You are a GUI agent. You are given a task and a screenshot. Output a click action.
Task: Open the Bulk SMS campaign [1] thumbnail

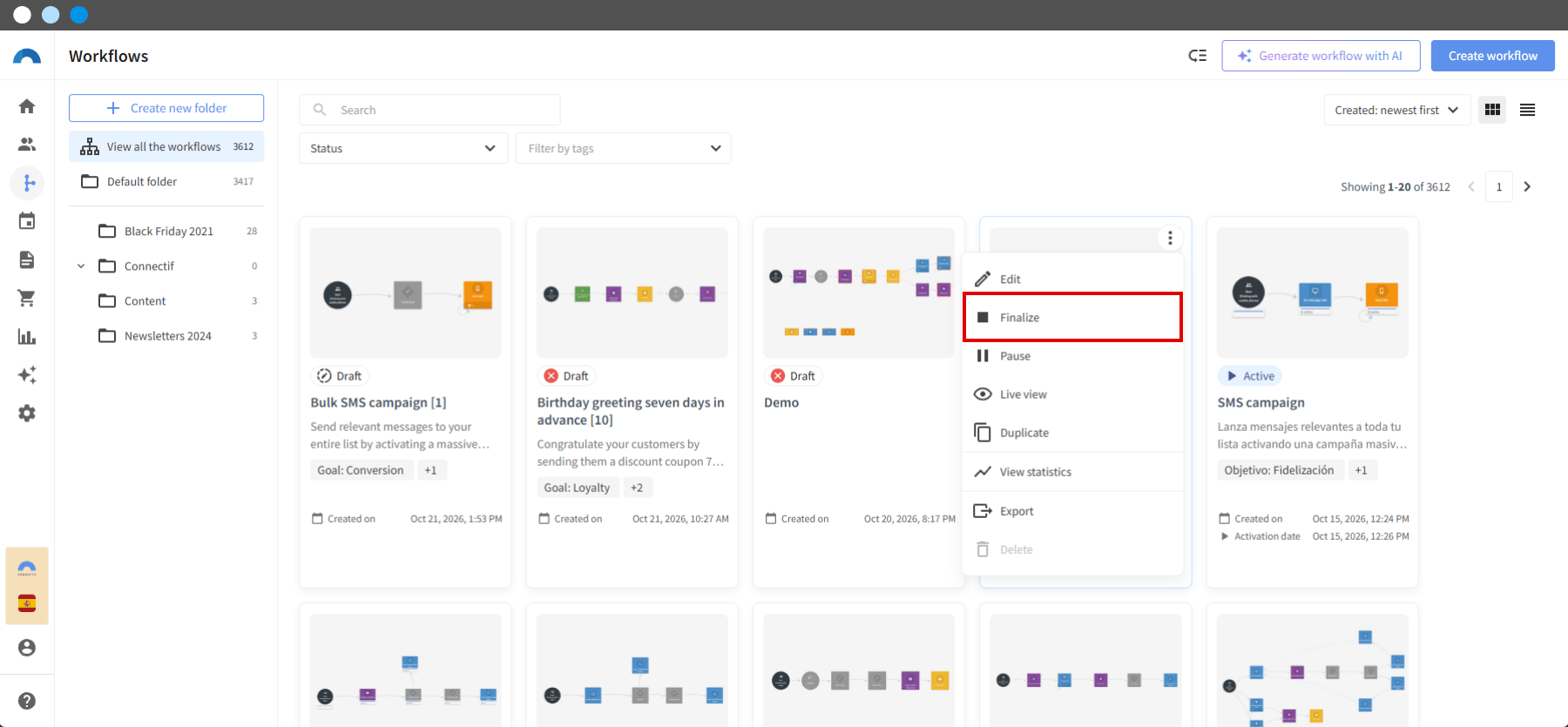point(405,293)
